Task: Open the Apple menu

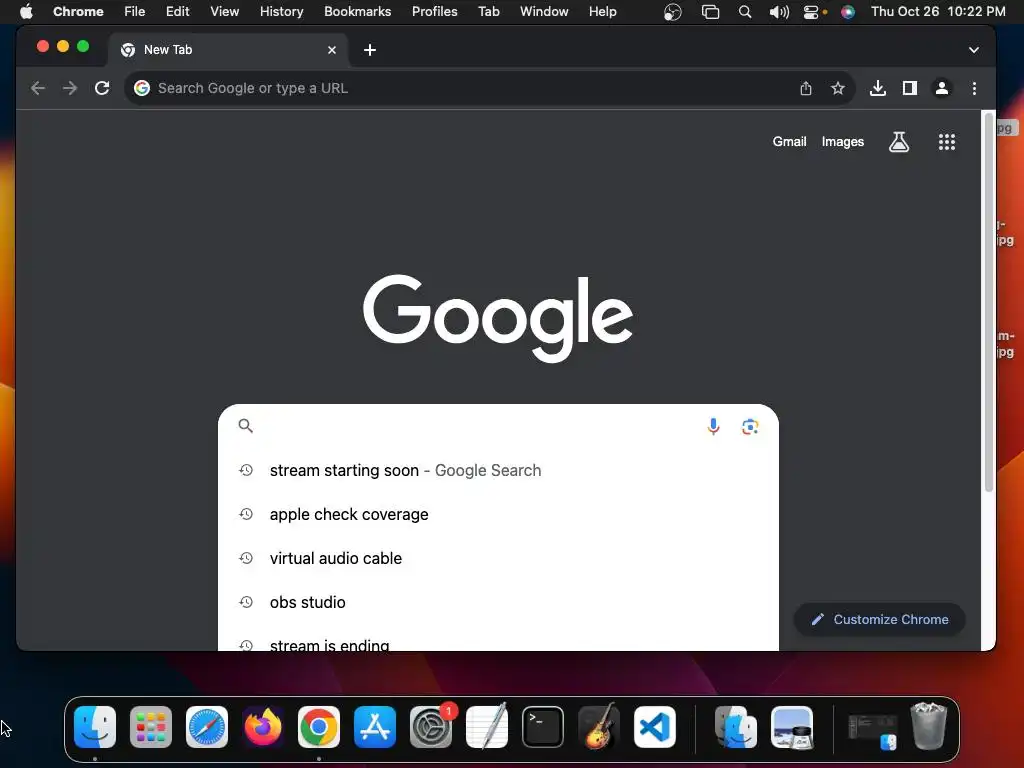Action: tap(26, 12)
